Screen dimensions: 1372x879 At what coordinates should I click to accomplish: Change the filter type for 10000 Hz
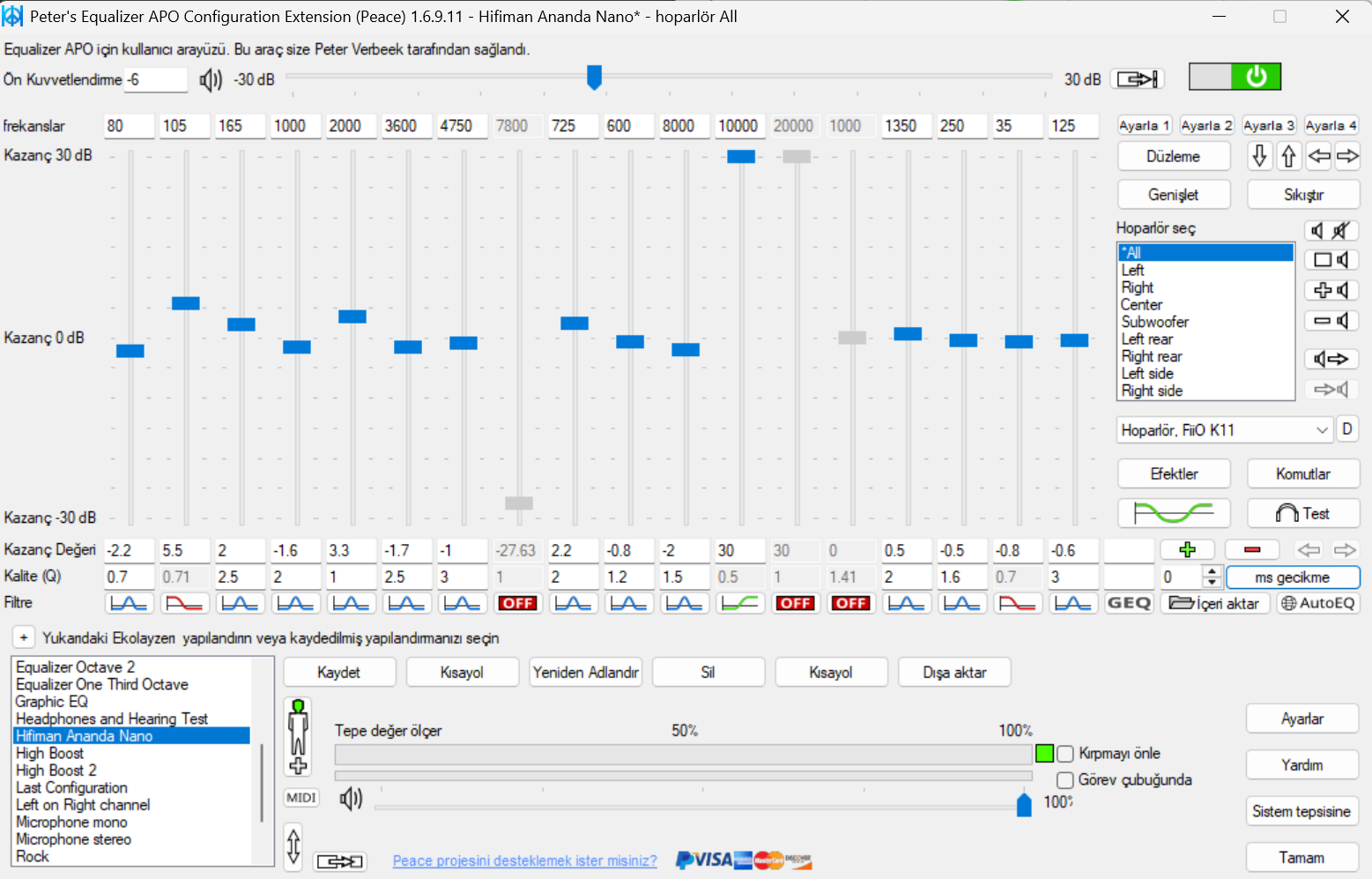pyautogui.click(x=739, y=603)
